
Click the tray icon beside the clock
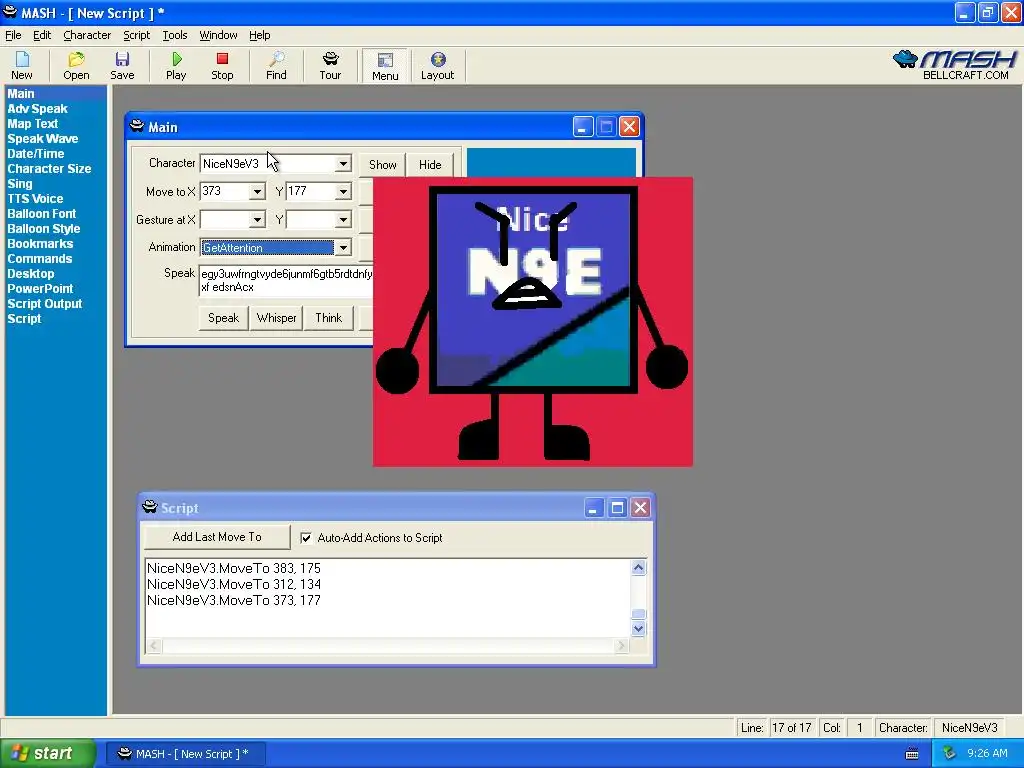[949, 753]
